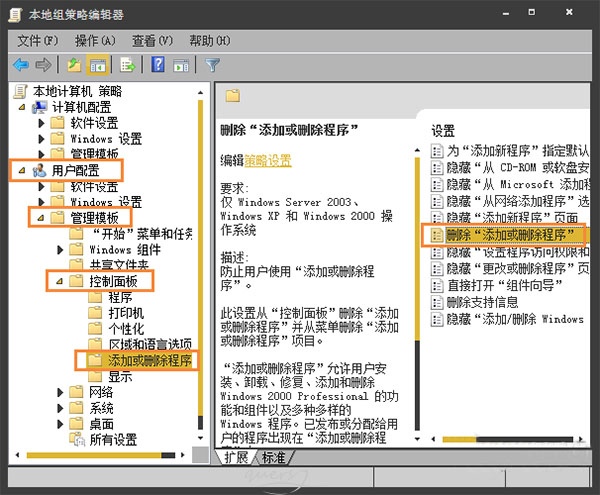Toggle the show/hide console tree icon
This screenshot has height=495, width=600.
point(98,65)
